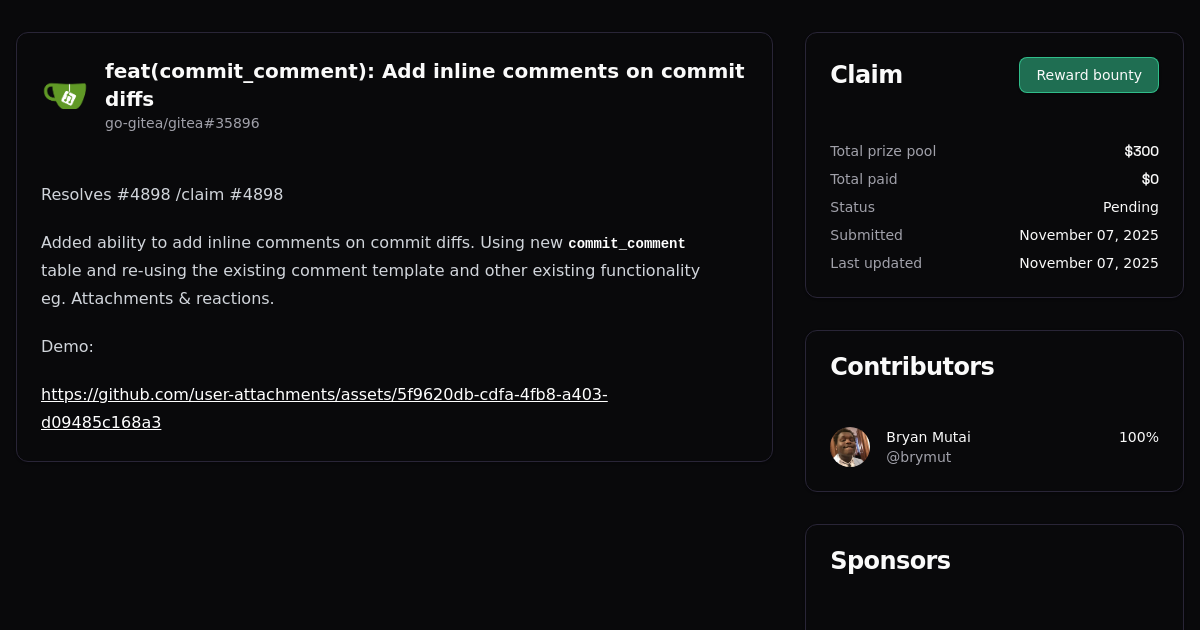
Task: Click the Gitea teacup logo icon
Action: point(64,94)
